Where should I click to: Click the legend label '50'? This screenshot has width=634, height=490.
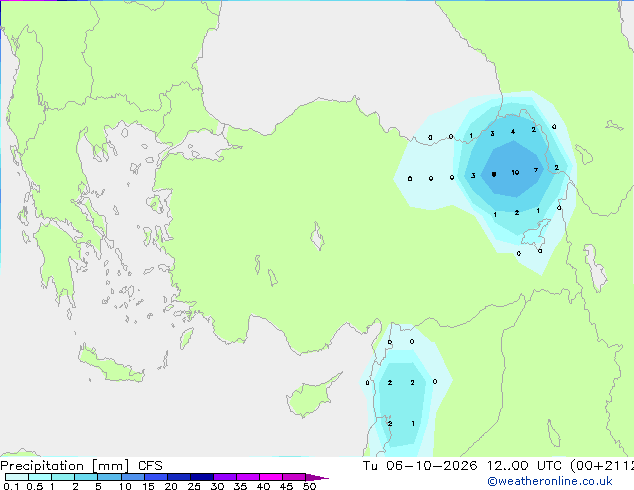[309, 486]
